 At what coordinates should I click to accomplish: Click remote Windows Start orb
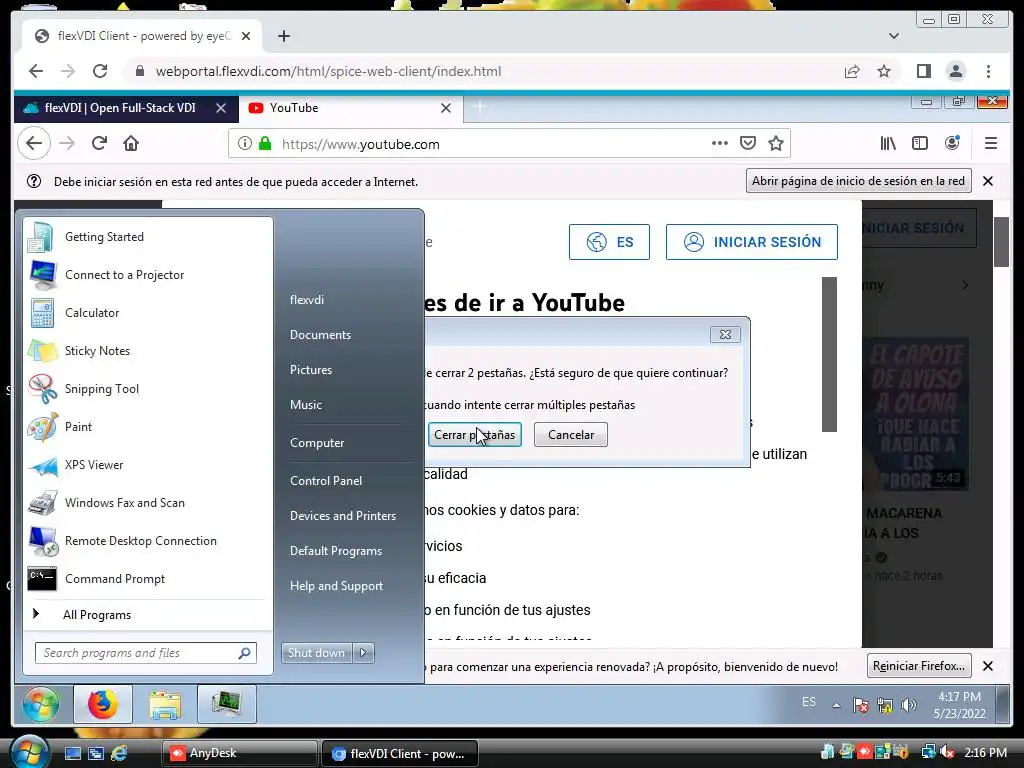click(41, 704)
